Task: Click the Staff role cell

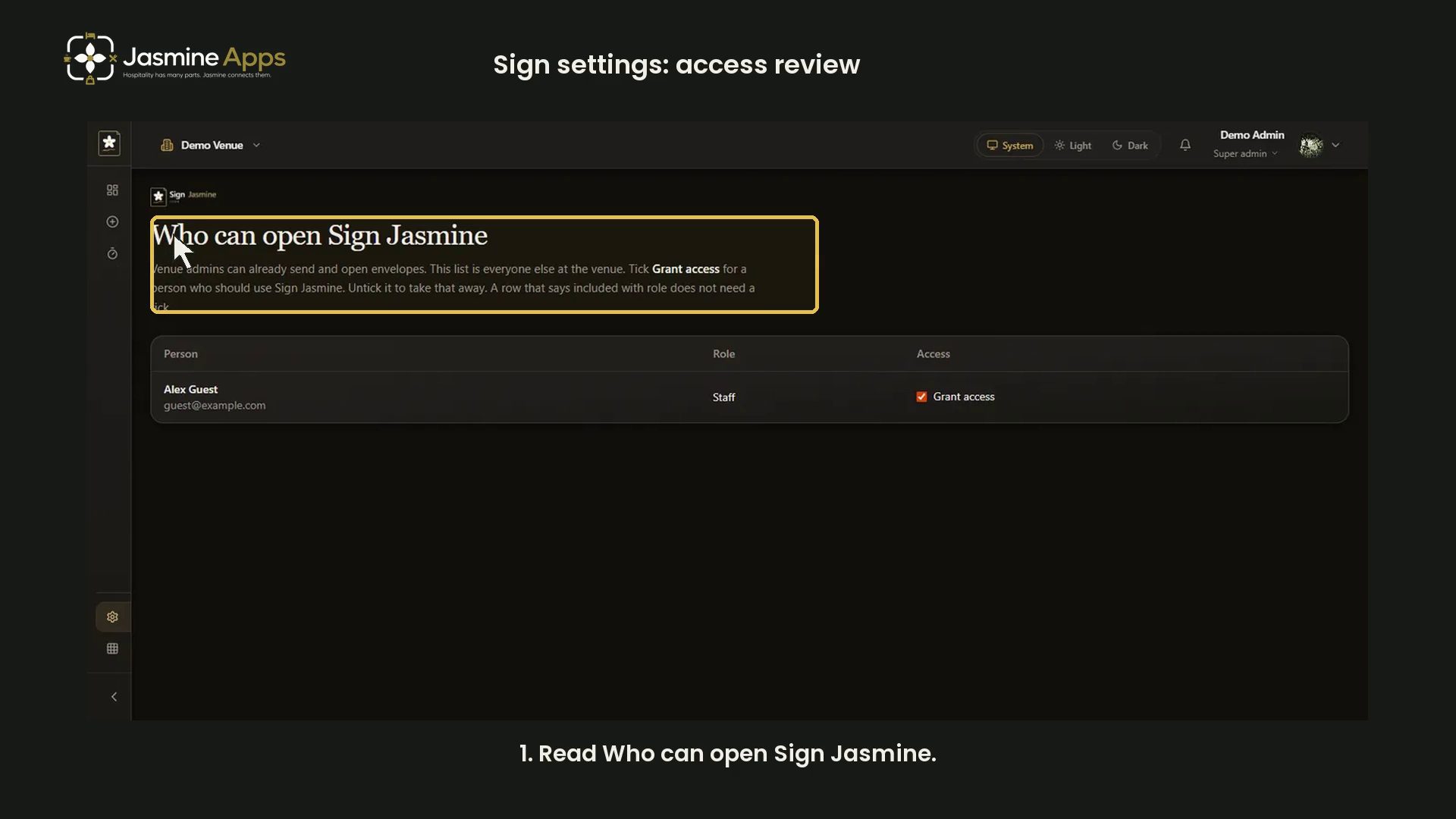Action: point(723,397)
